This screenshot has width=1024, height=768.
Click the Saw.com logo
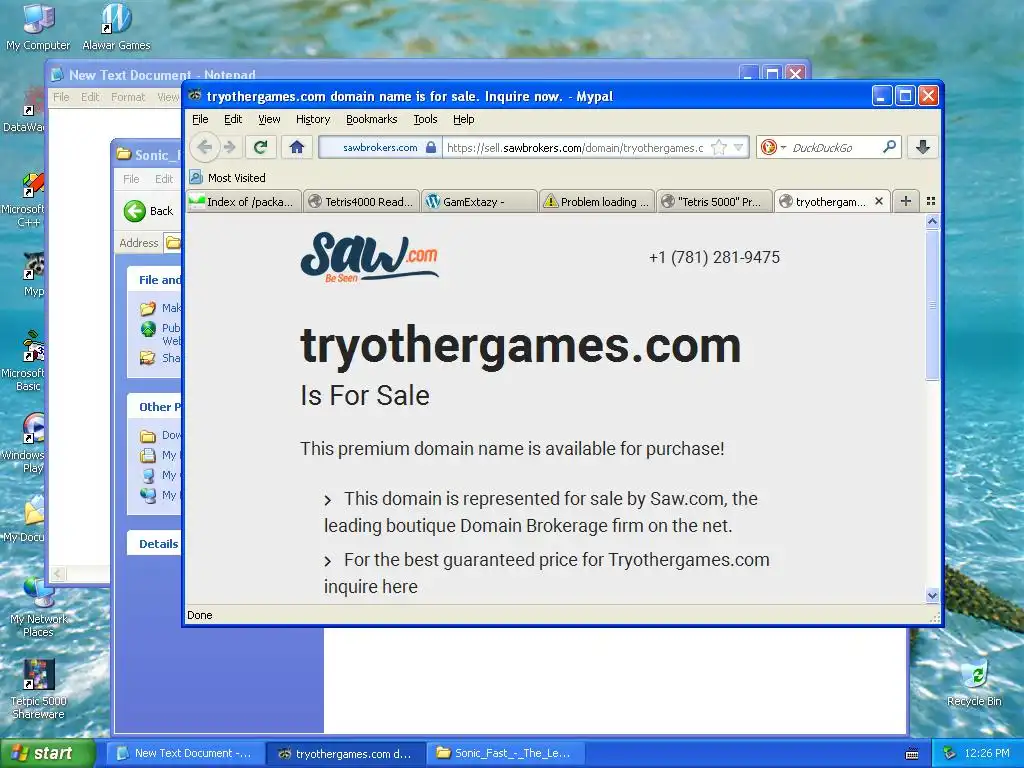pos(369,257)
